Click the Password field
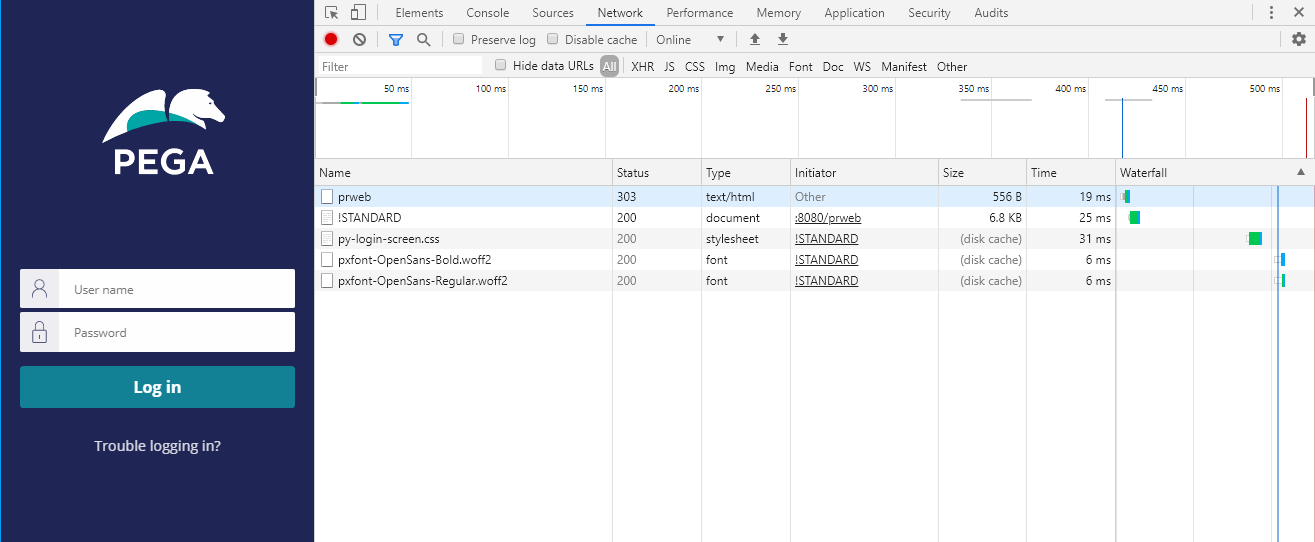 click(157, 332)
